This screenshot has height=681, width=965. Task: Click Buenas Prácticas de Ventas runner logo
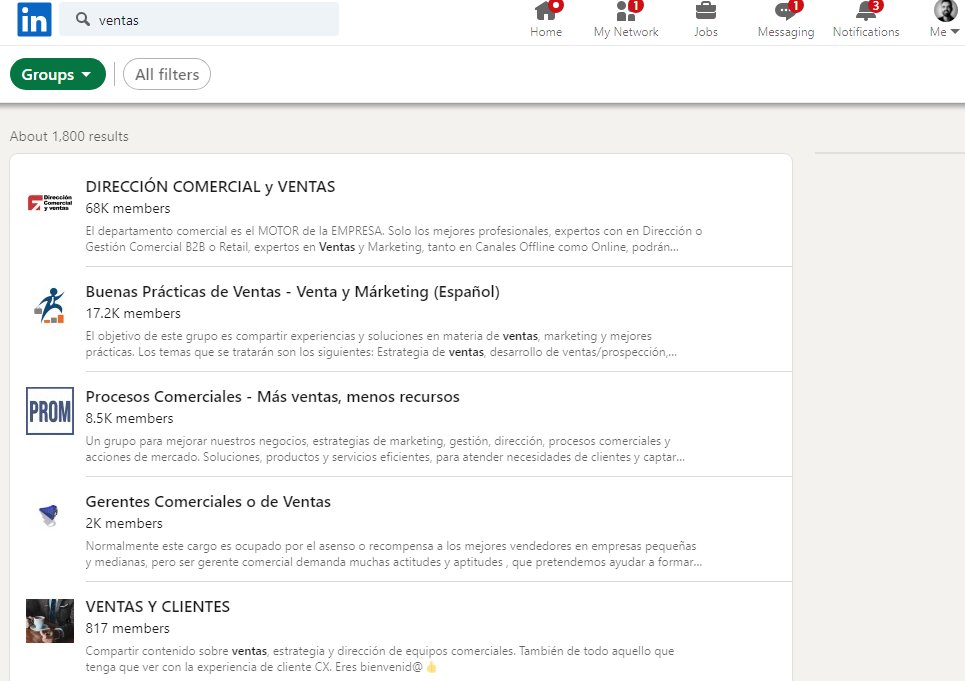[x=50, y=306]
